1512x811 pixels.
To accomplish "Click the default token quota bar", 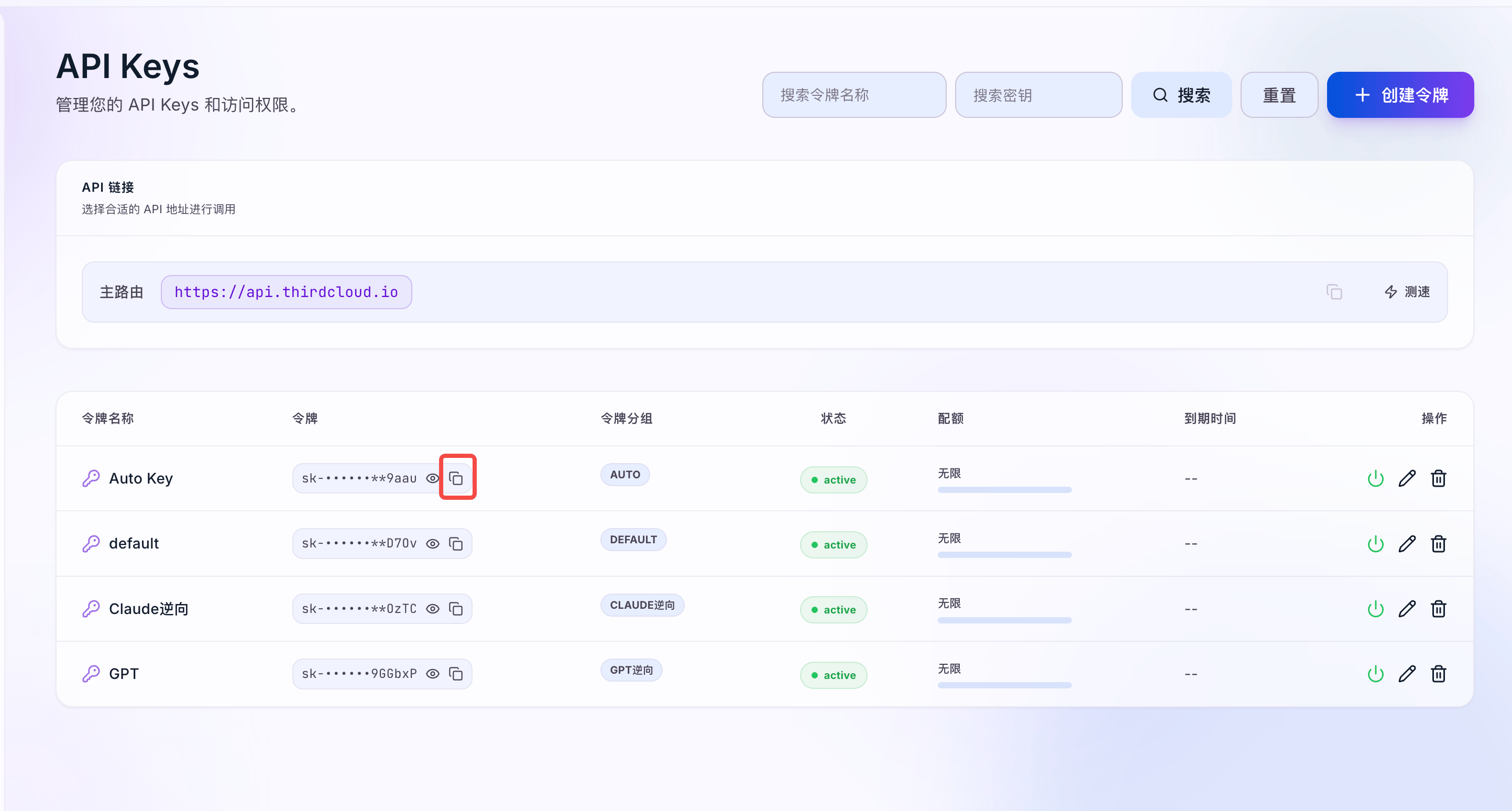I will pyautogui.click(x=1004, y=555).
